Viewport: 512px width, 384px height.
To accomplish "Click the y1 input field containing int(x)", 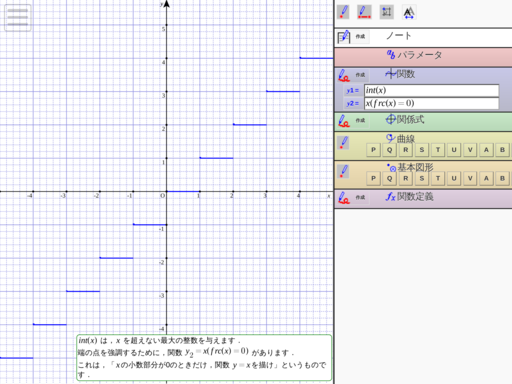I will click(x=432, y=90).
